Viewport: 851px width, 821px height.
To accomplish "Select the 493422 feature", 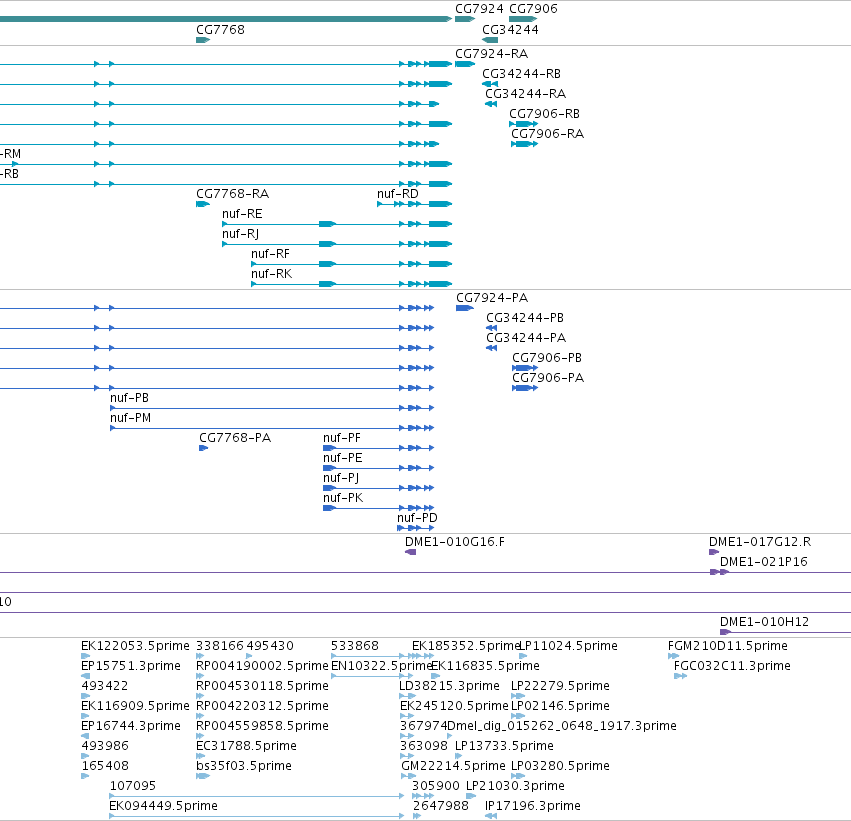I will tap(85, 696).
